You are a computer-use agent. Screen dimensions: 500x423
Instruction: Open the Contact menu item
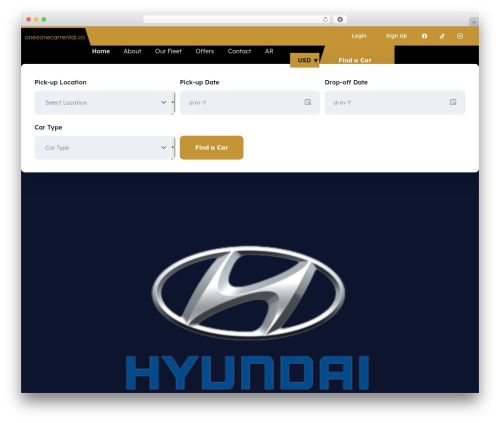(x=239, y=51)
